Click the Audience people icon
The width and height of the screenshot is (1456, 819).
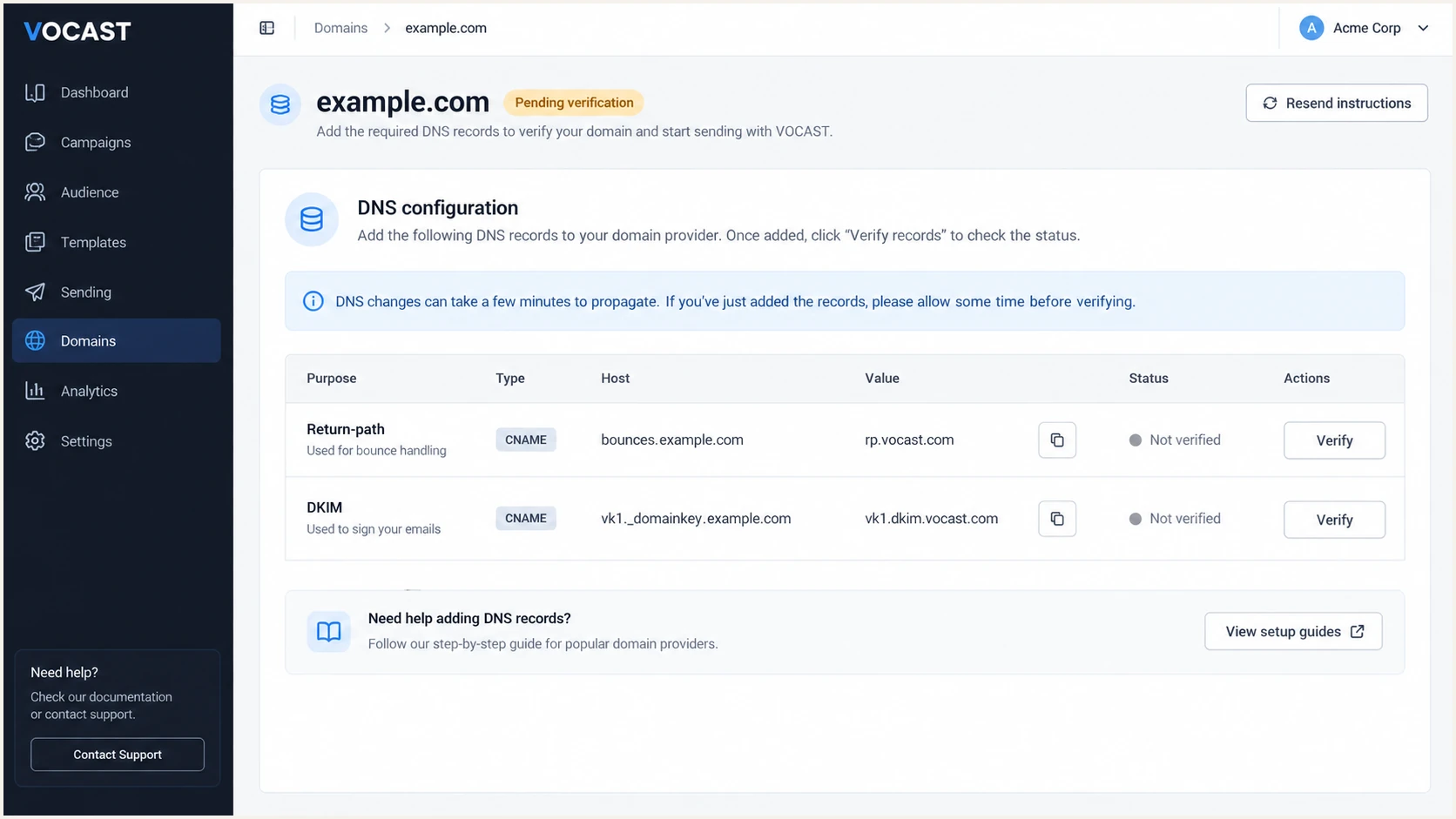point(35,192)
